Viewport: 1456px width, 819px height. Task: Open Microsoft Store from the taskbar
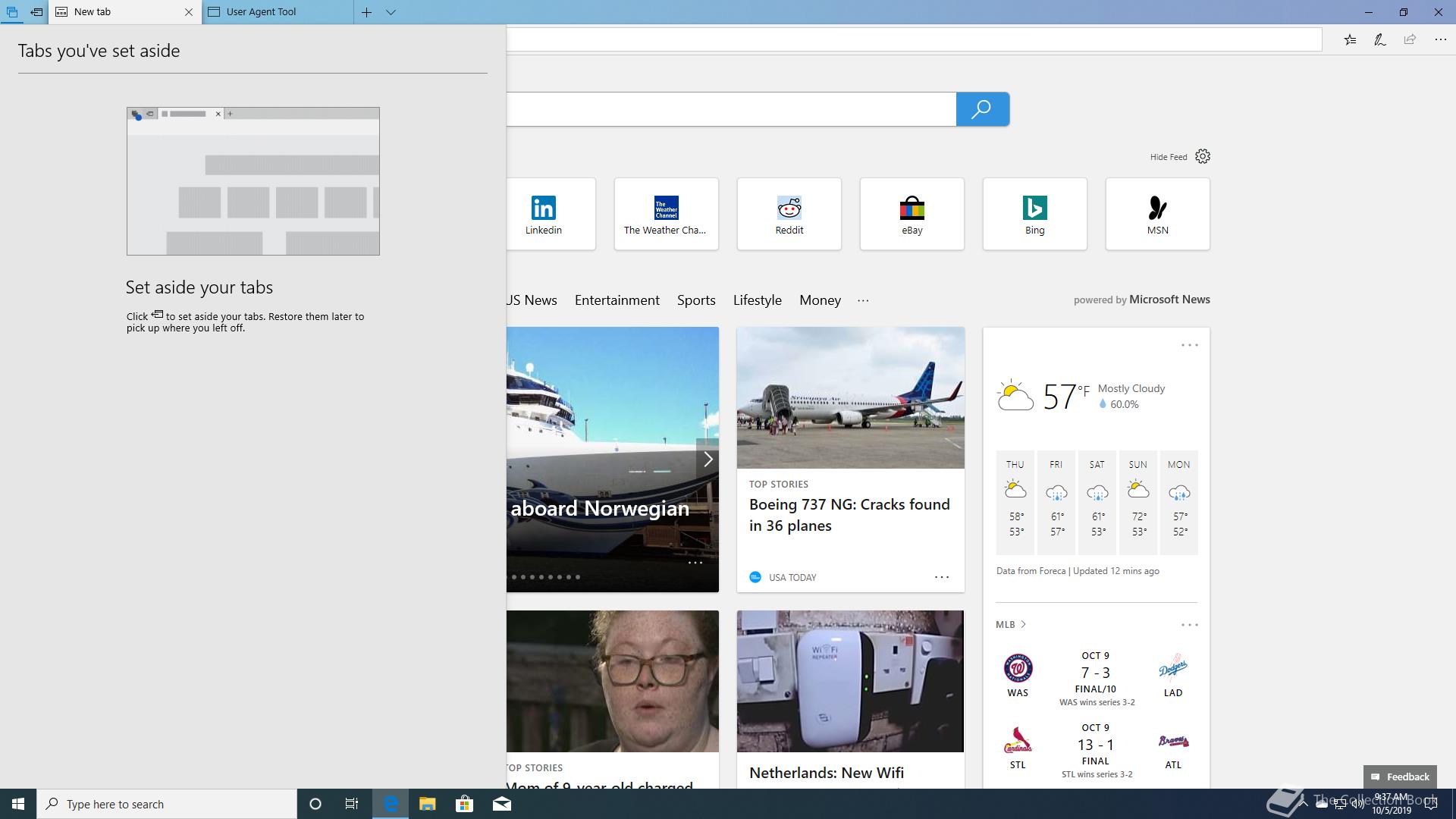464,804
